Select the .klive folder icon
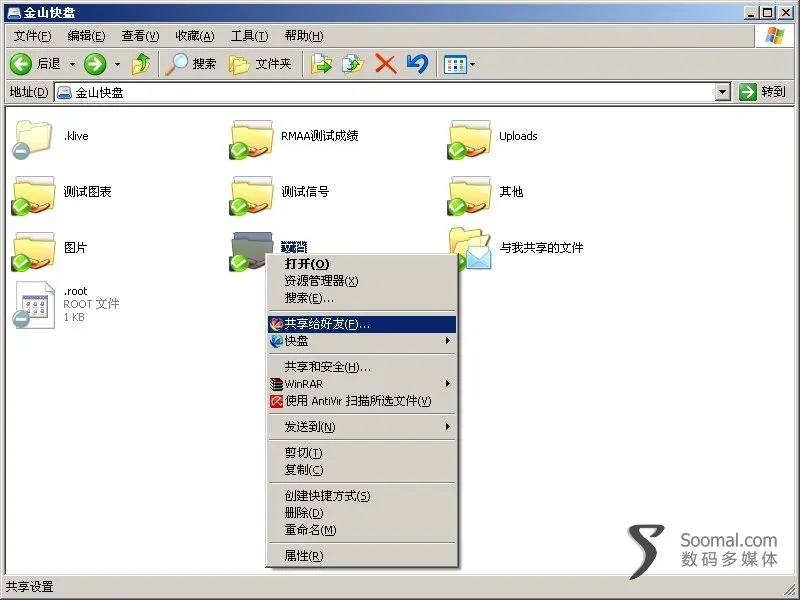 pos(32,139)
